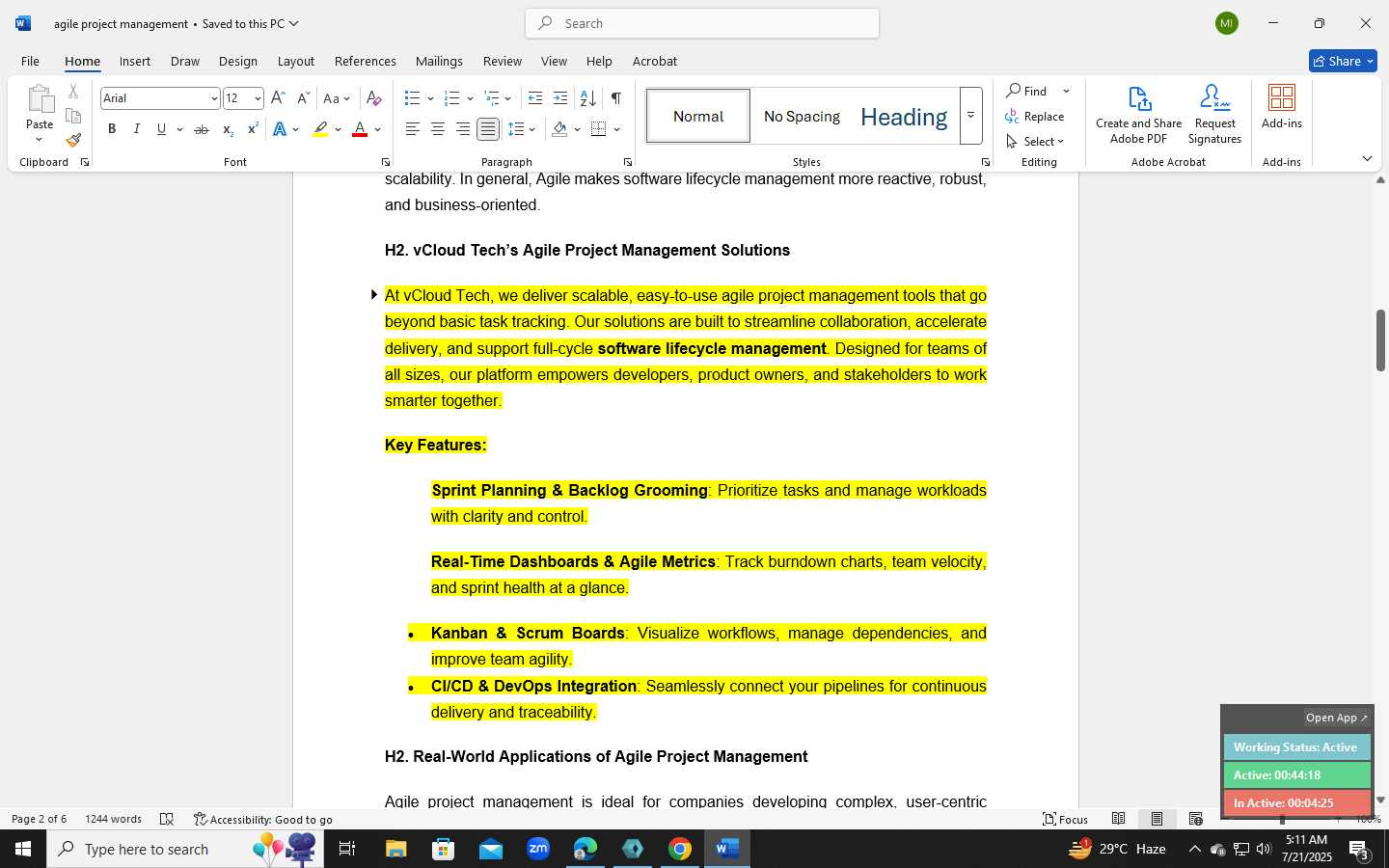This screenshot has height=868, width=1389.
Task: Click the vertical scrollbar thumb
Action: pyautogui.click(x=1380, y=340)
